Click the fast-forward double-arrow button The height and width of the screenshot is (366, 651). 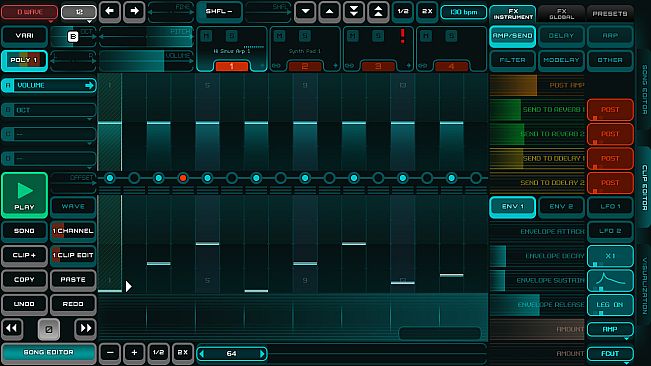[x=86, y=328]
